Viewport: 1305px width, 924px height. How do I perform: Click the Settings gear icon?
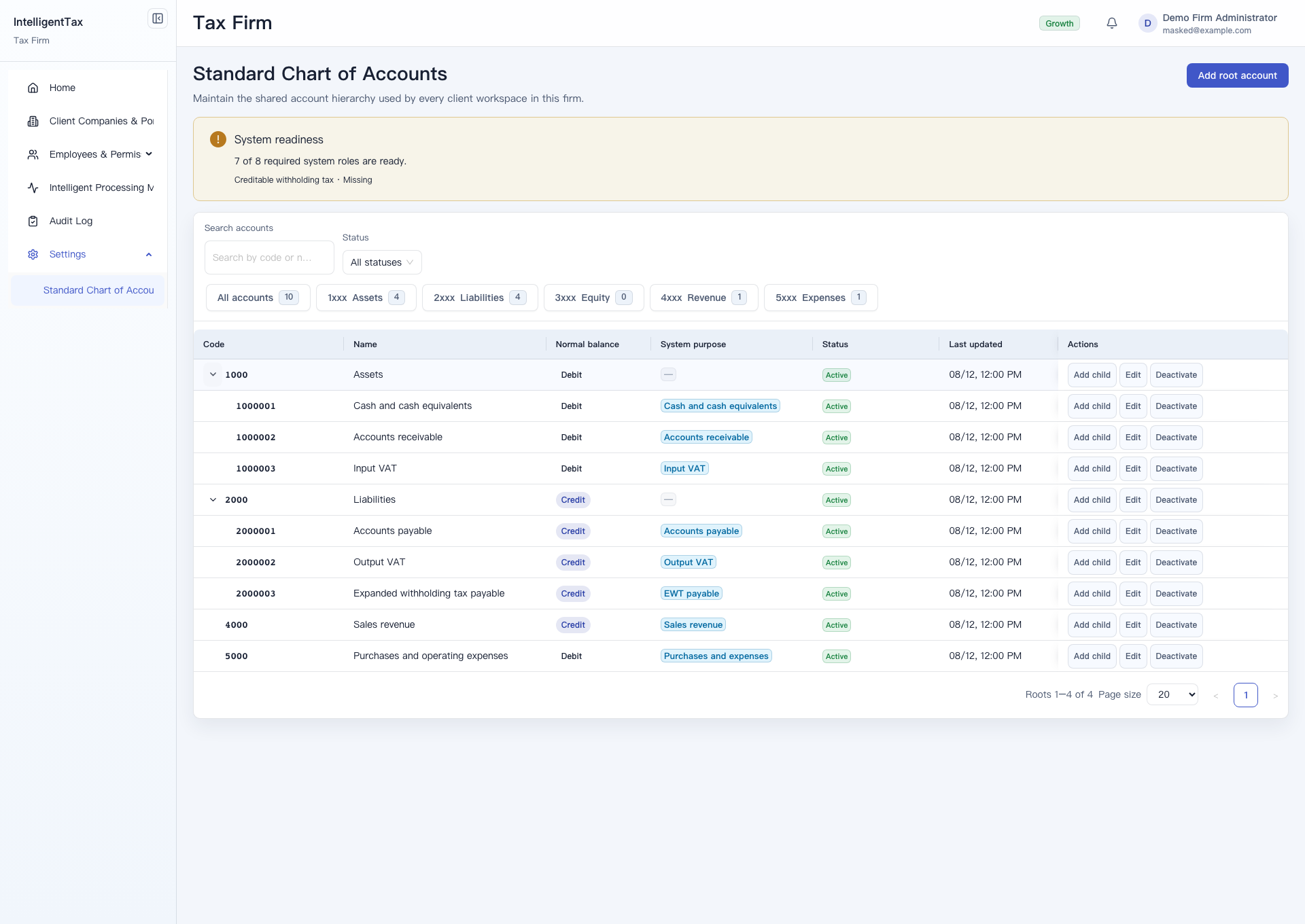coord(33,254)
